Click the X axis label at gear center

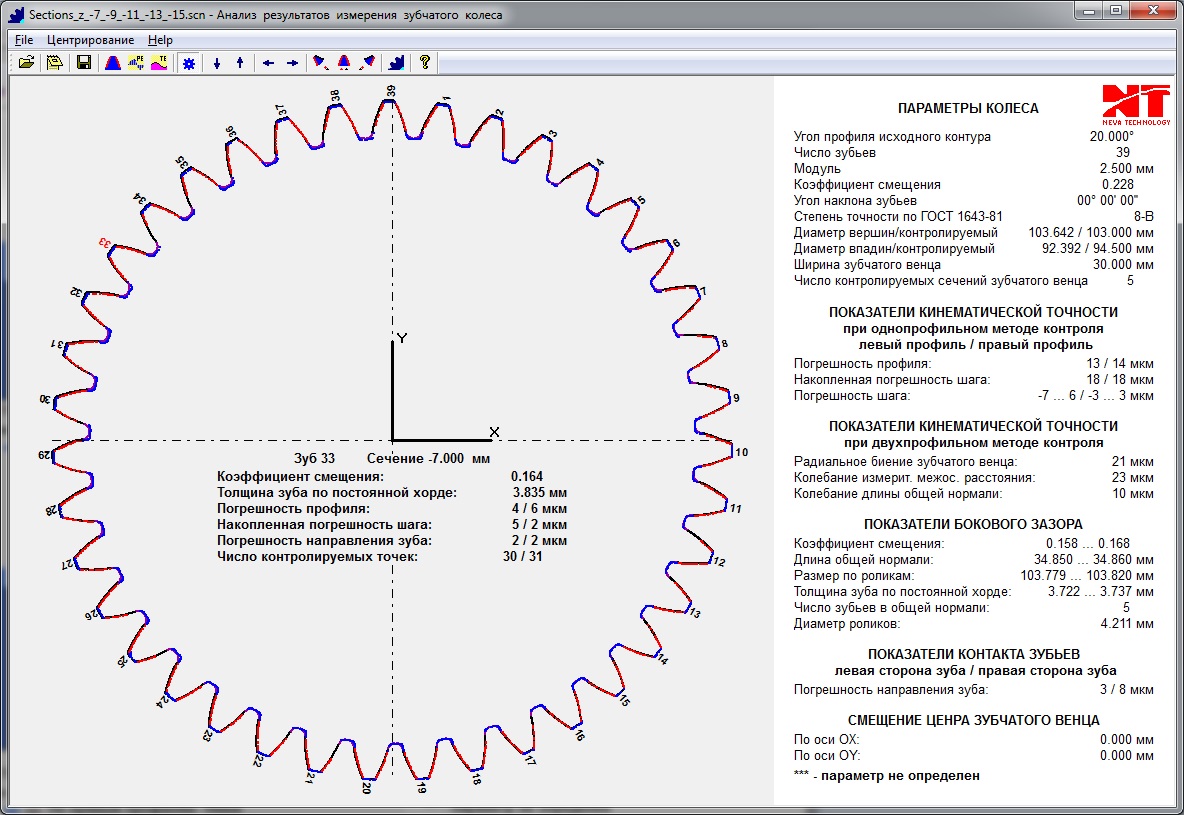tap(495, 432)
